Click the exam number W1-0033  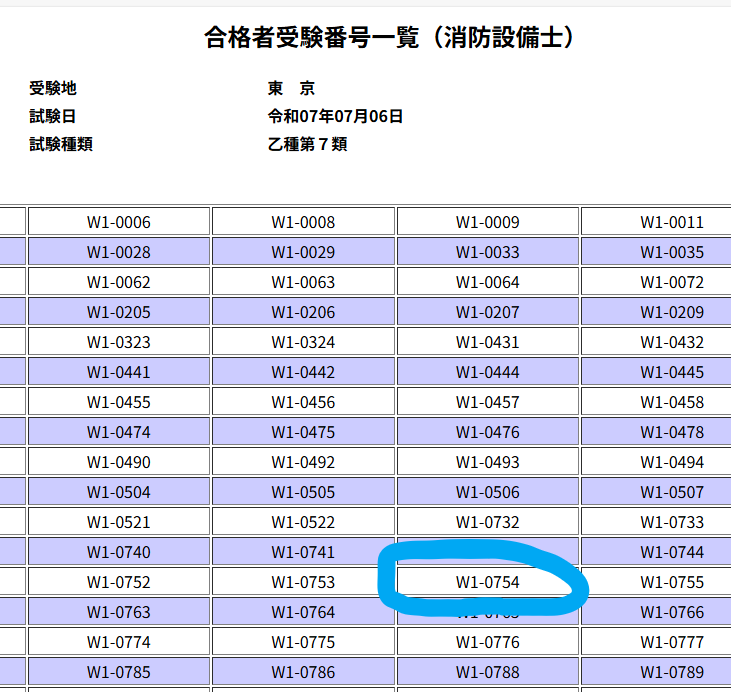(488, 252)
